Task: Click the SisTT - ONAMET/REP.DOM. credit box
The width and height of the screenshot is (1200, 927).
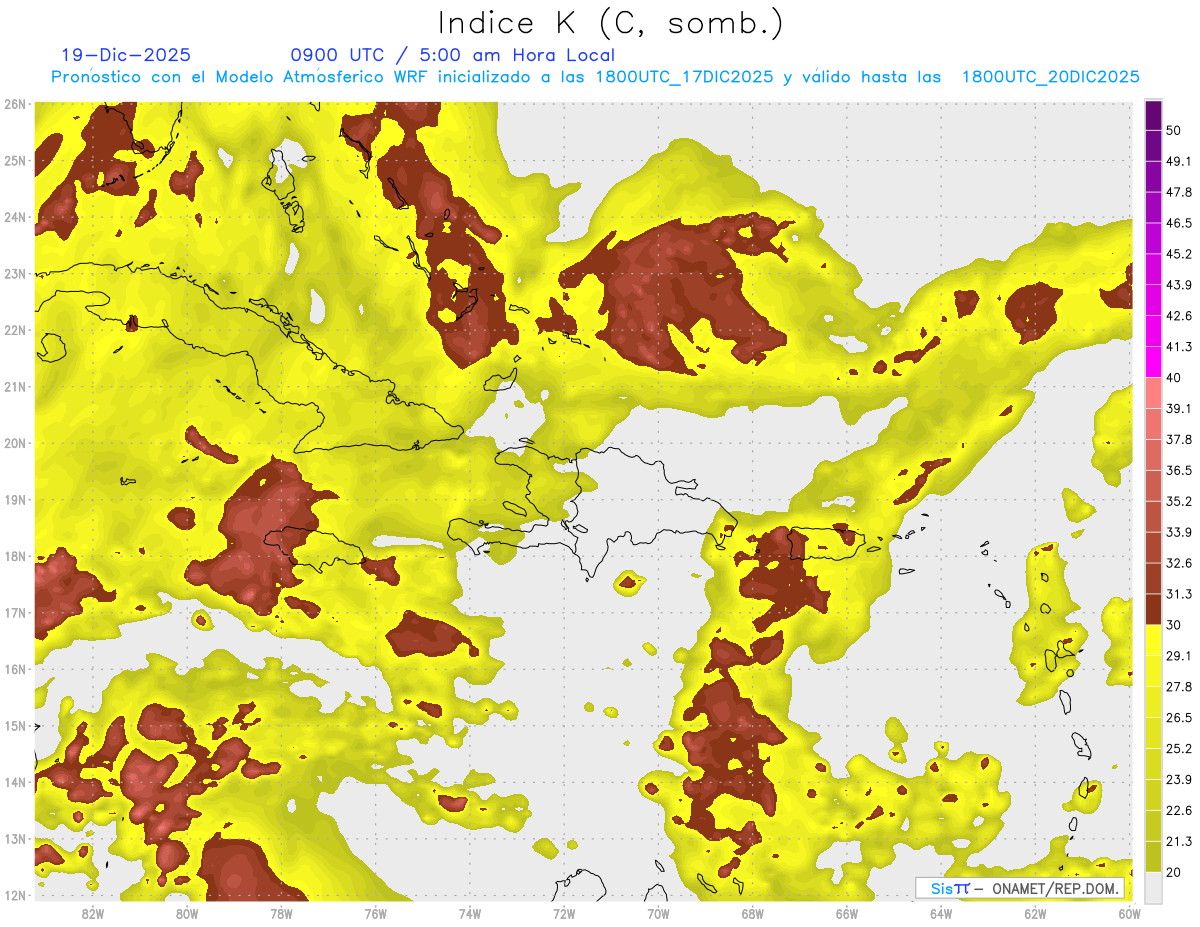Action: (1022, 888)
